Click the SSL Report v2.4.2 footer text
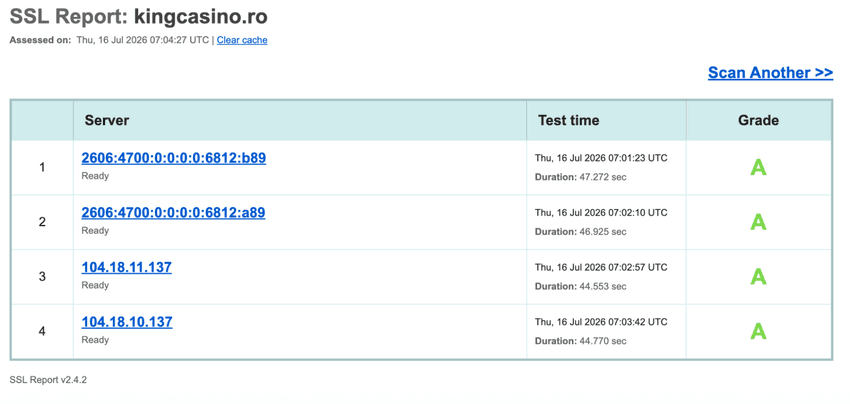The image size is (850, 404). point(48,380)
